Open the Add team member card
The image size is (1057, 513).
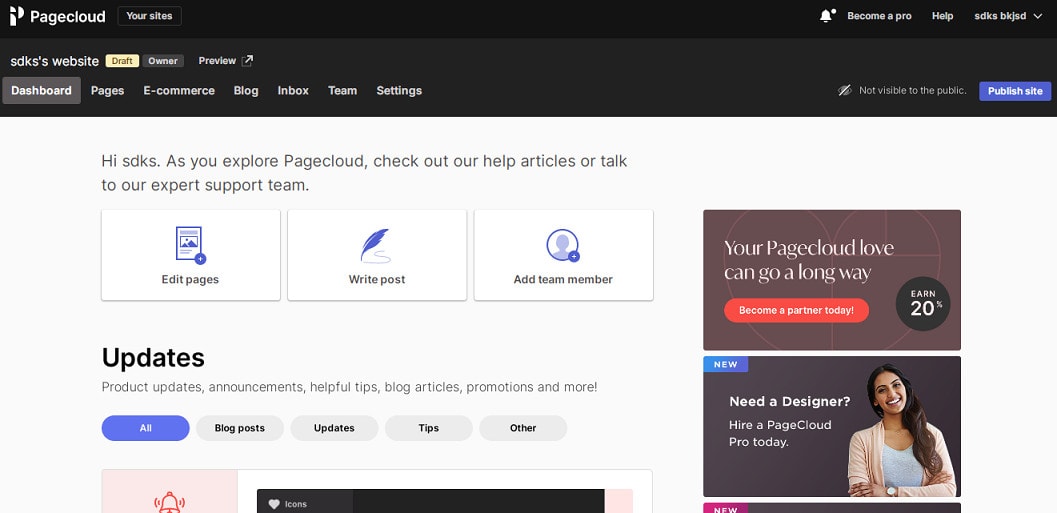(x=564, y=255)
